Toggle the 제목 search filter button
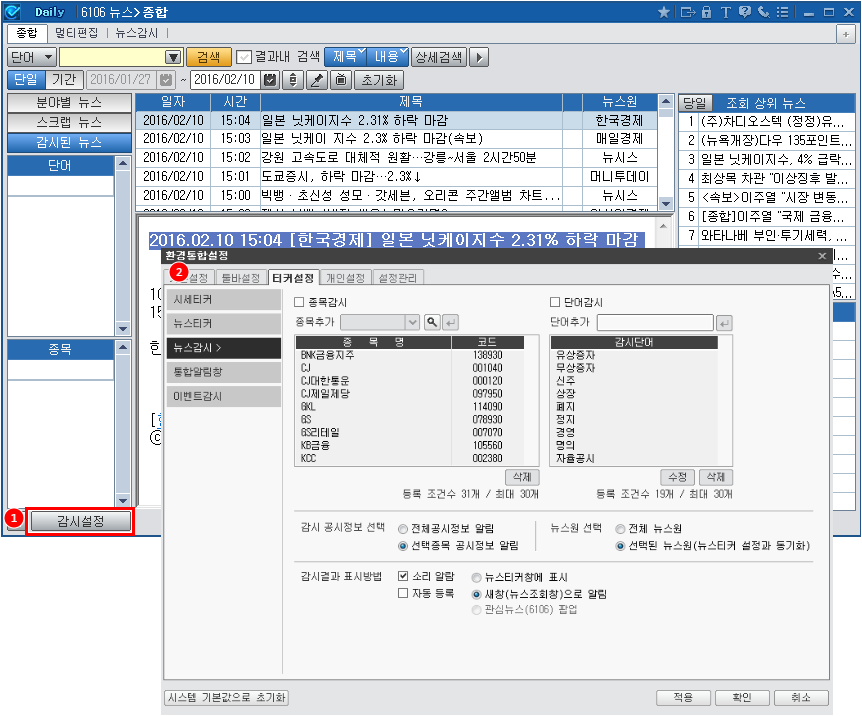The image size is (862, 716). (345, 57)
